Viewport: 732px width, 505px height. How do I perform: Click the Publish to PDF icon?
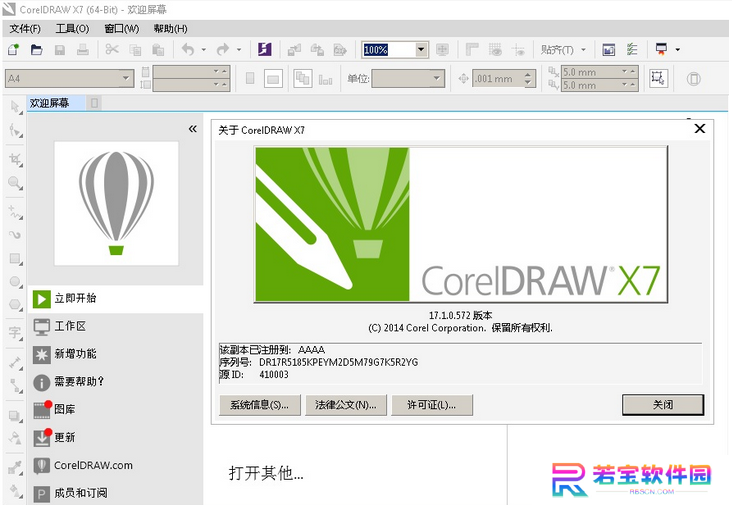pos(340,49)
